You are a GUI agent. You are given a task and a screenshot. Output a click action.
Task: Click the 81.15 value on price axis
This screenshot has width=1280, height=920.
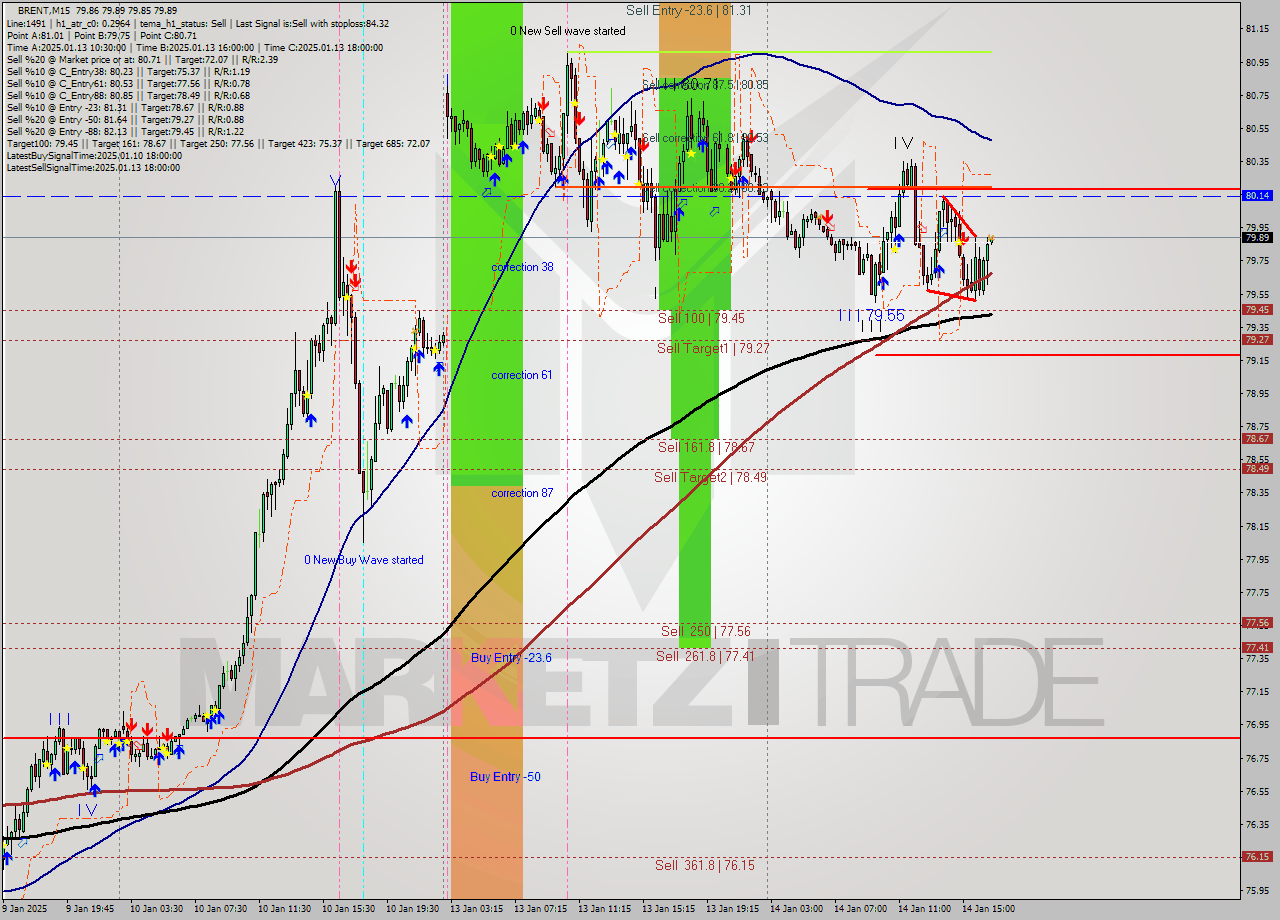point(1257,29)
